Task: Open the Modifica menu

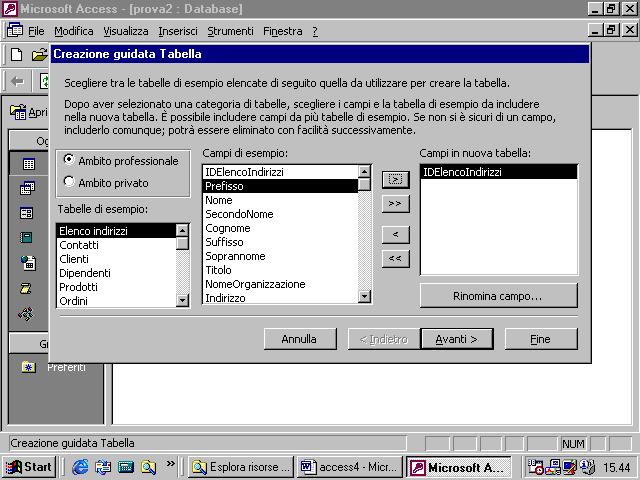Action: pyautogui.click(x=74, y=31)
